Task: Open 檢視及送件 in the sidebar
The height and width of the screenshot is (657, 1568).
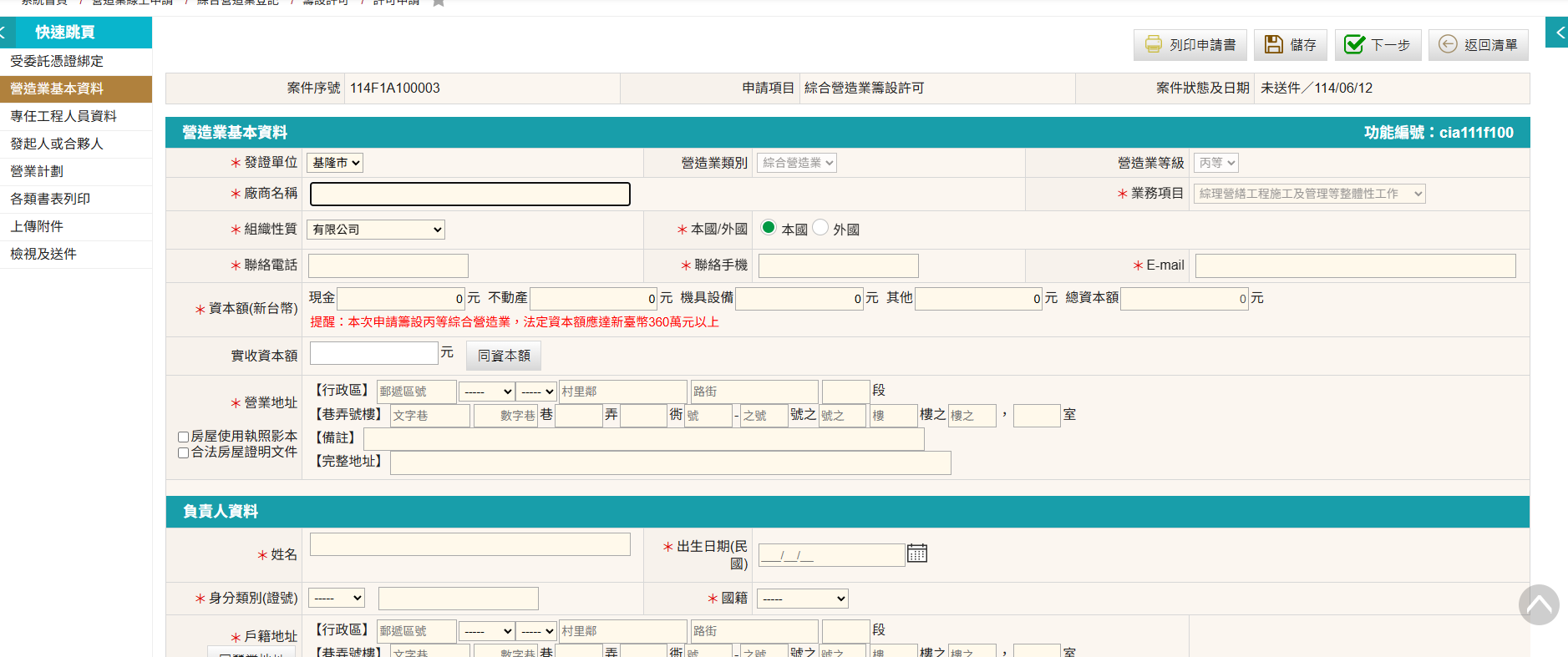Action: tap(43, 254)
